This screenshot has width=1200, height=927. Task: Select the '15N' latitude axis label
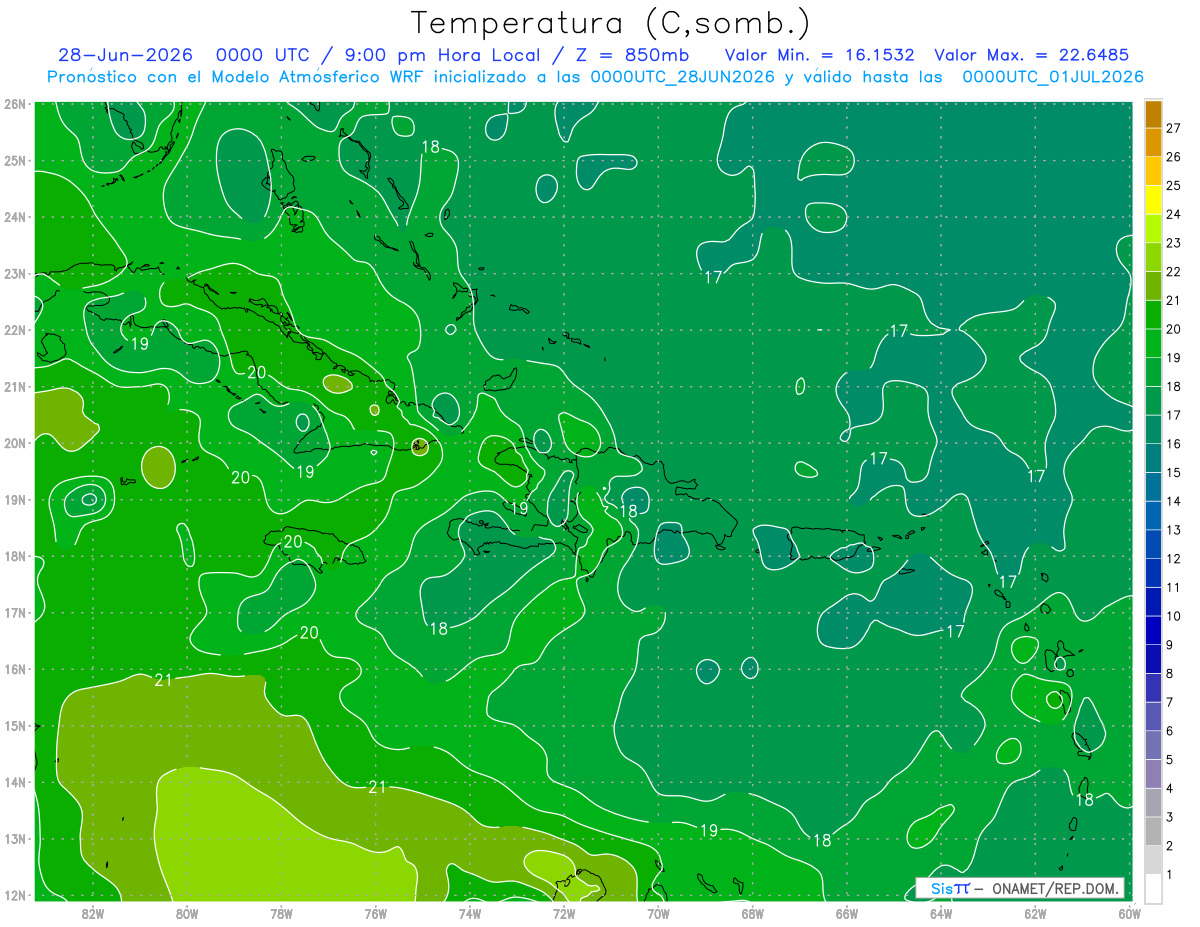coord(14,725)
